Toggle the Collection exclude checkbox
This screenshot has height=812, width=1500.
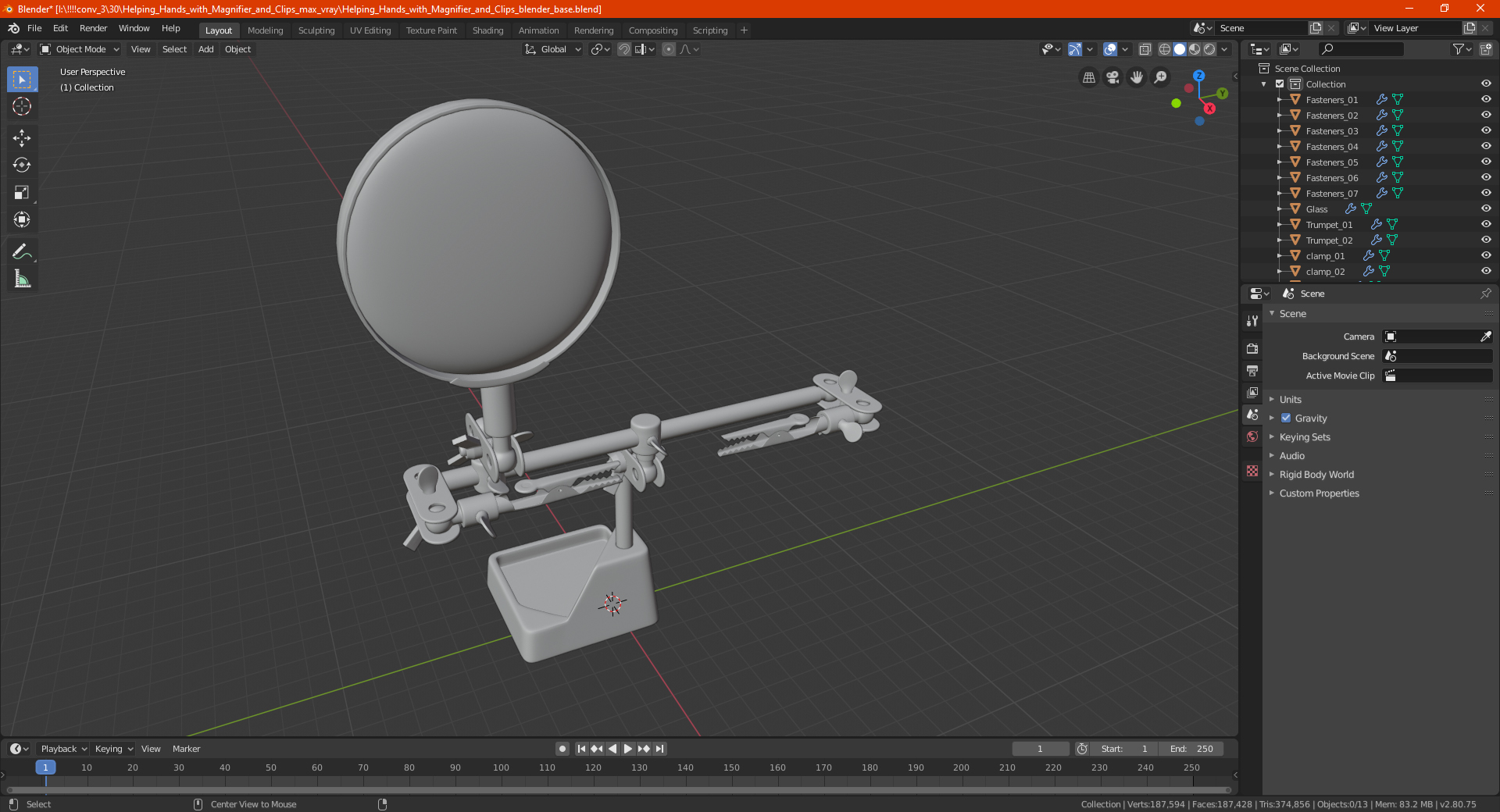pyautogui.click(x=1280, y=84)
